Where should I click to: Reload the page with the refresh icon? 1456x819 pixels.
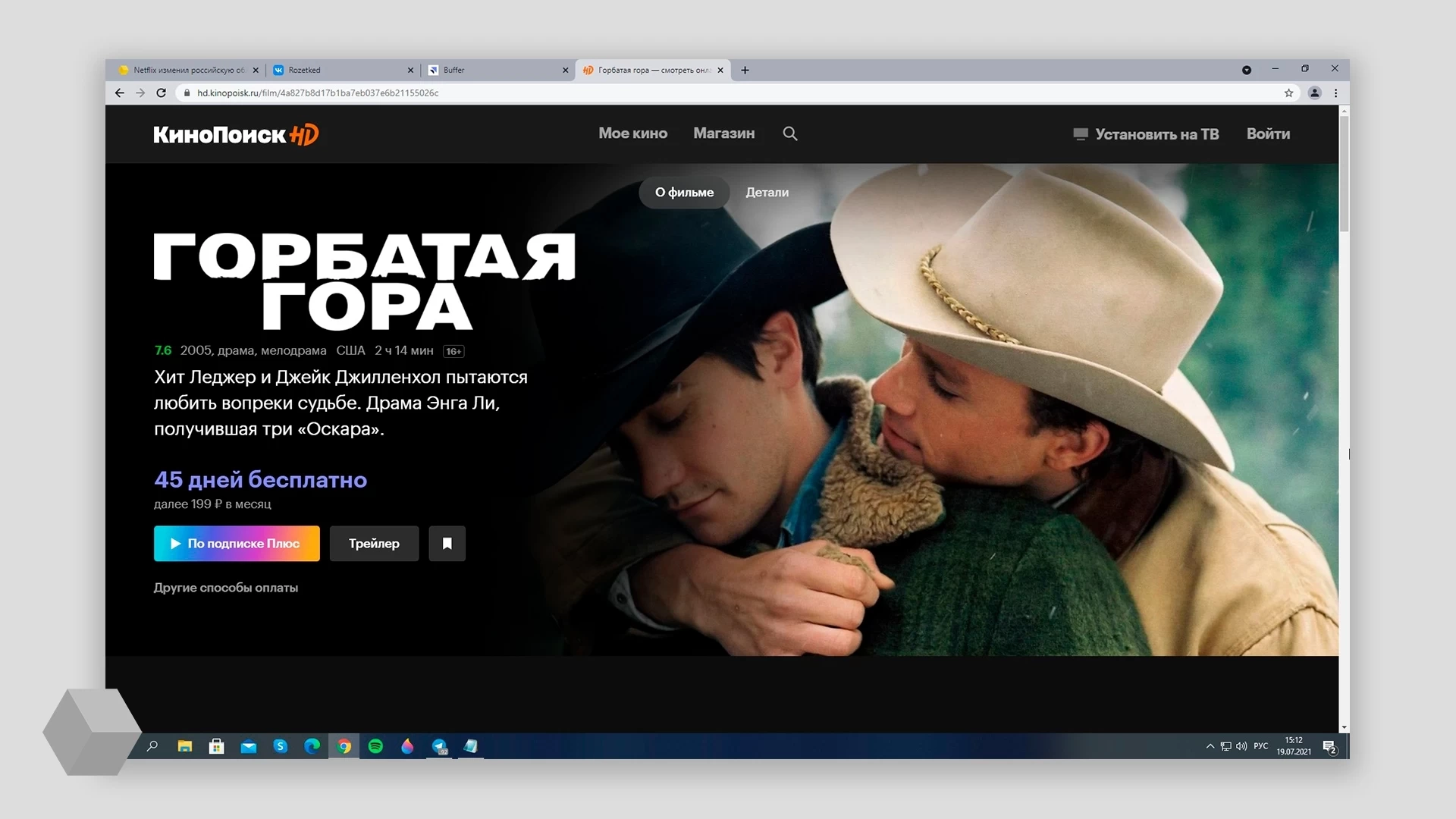[161, 93]
